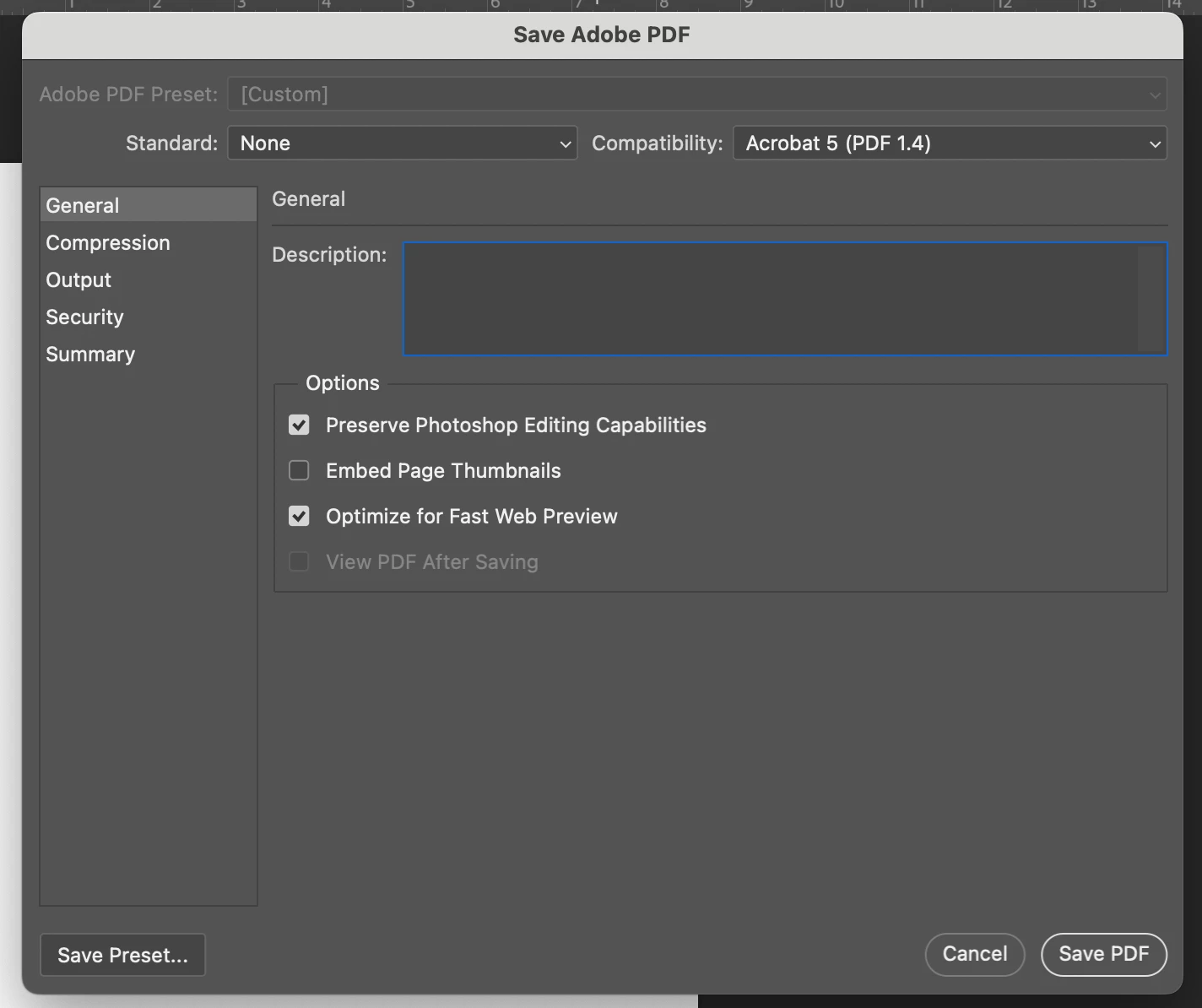Image resolution: width=1202 pixels, height=1008 pixels.
Task: Select Acrobat 5 (PDF 1.4) compatibility option
Action: click(x=949, y=143)
